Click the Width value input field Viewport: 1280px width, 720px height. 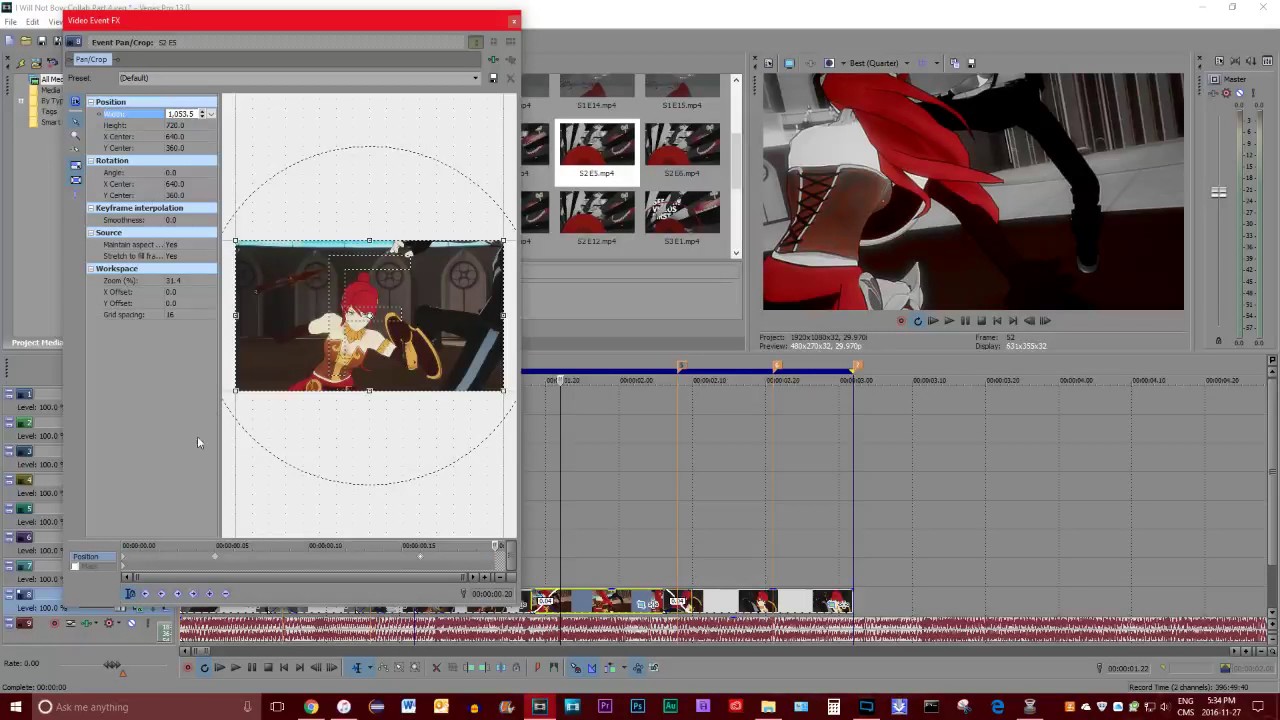point(181,114)
